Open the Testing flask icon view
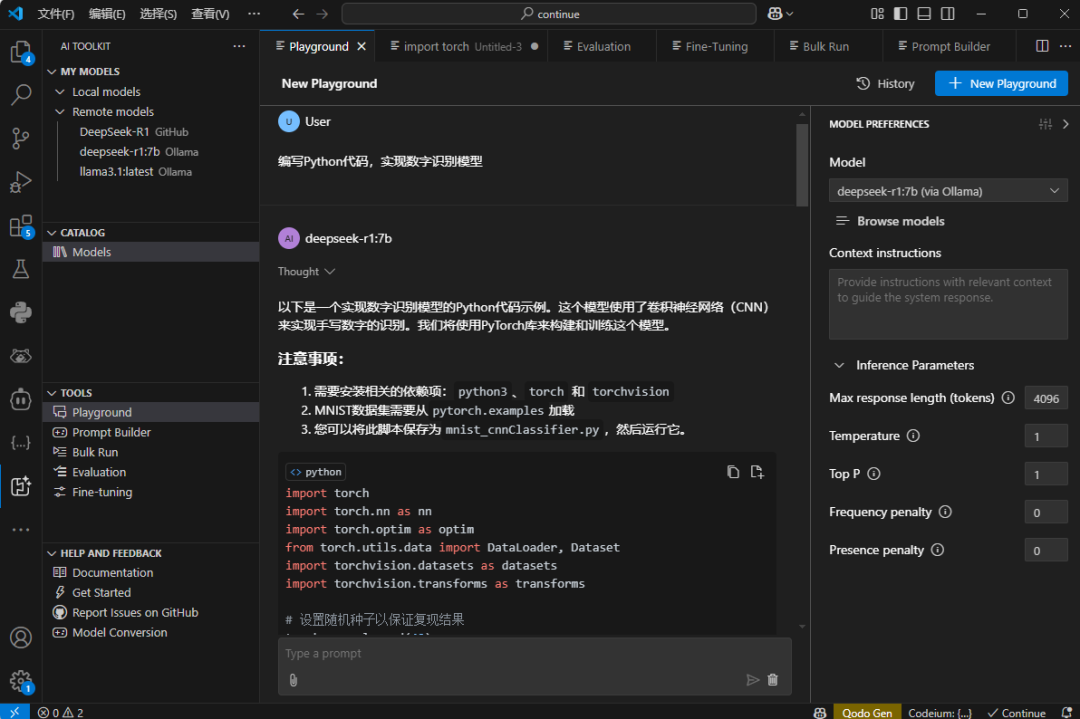1080x719 pixels. [21, 269]
